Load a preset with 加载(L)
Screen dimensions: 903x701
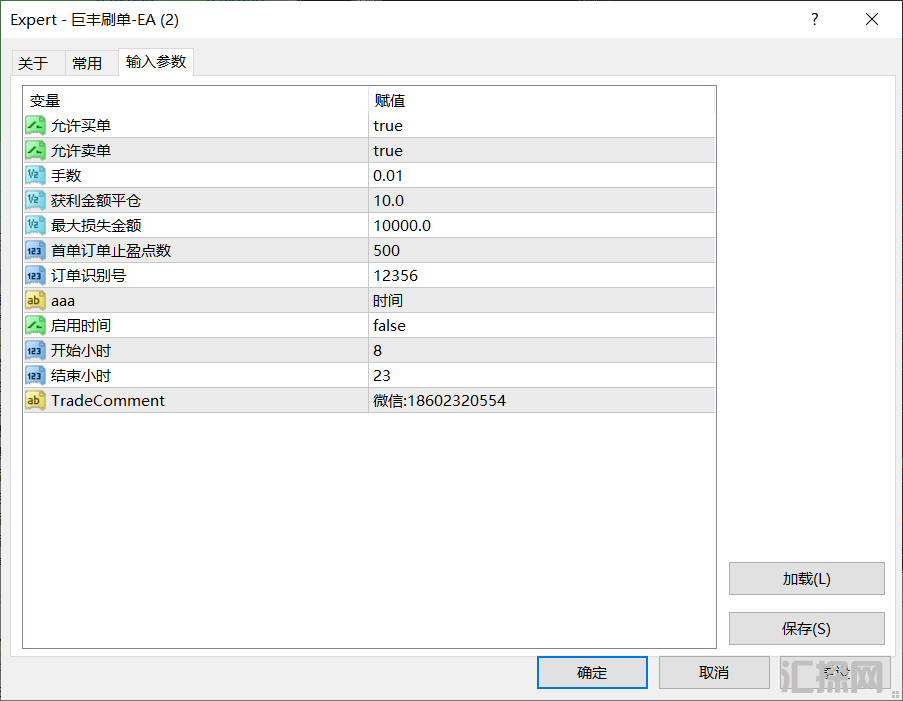pyautogui.click(x=806, y=578)
